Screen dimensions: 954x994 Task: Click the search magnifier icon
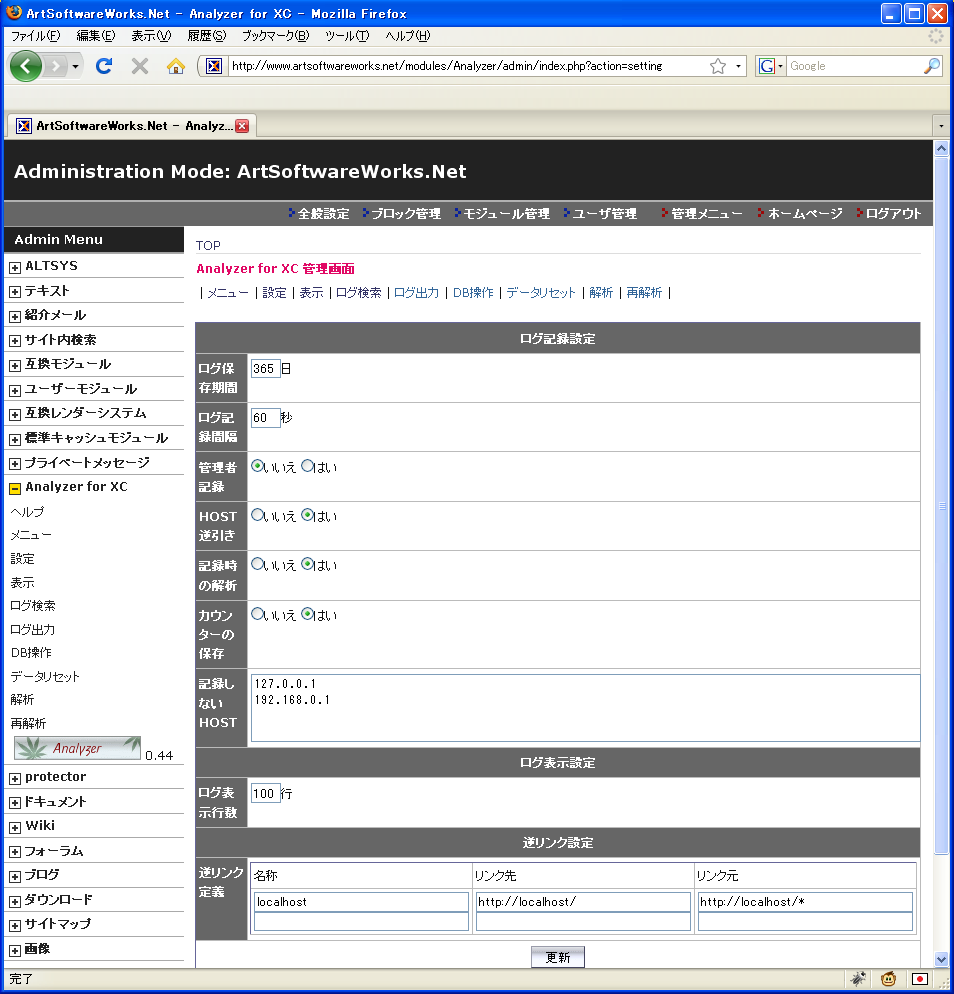pyautogui.click(x=931, y=66)
